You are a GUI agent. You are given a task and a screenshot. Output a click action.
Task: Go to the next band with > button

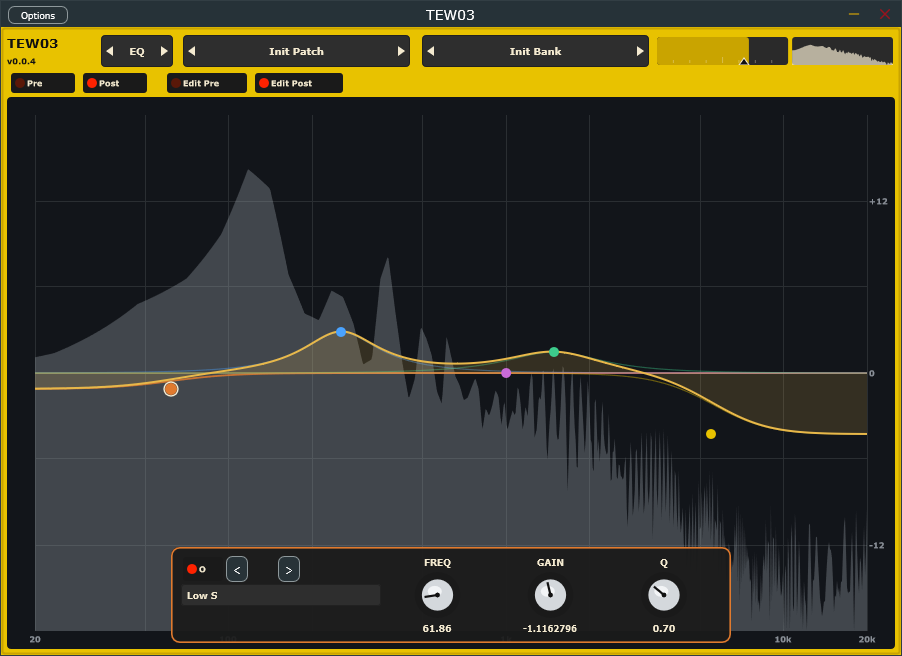(289, 570)
